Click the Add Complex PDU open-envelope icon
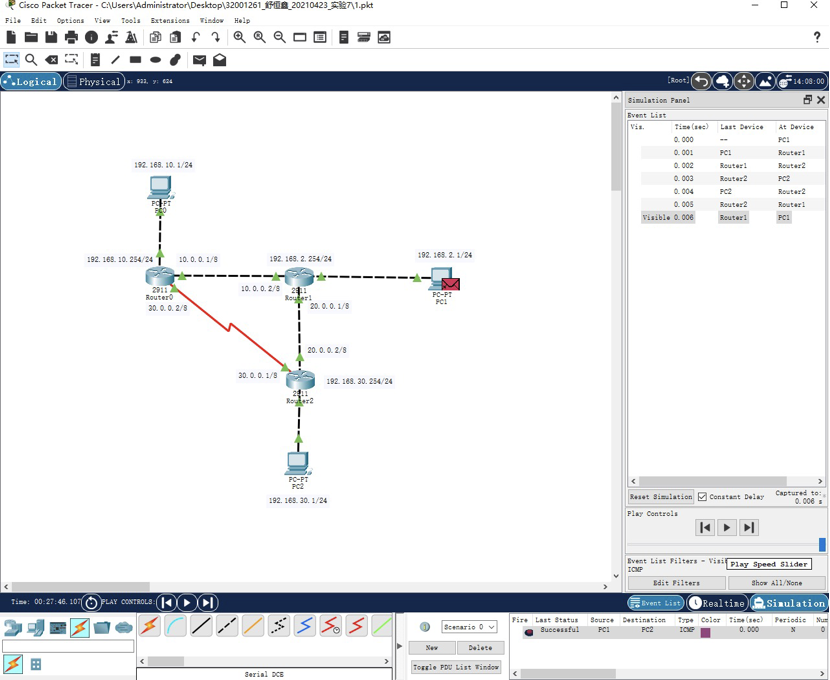The image size is (830, 680). coord(220,60)
